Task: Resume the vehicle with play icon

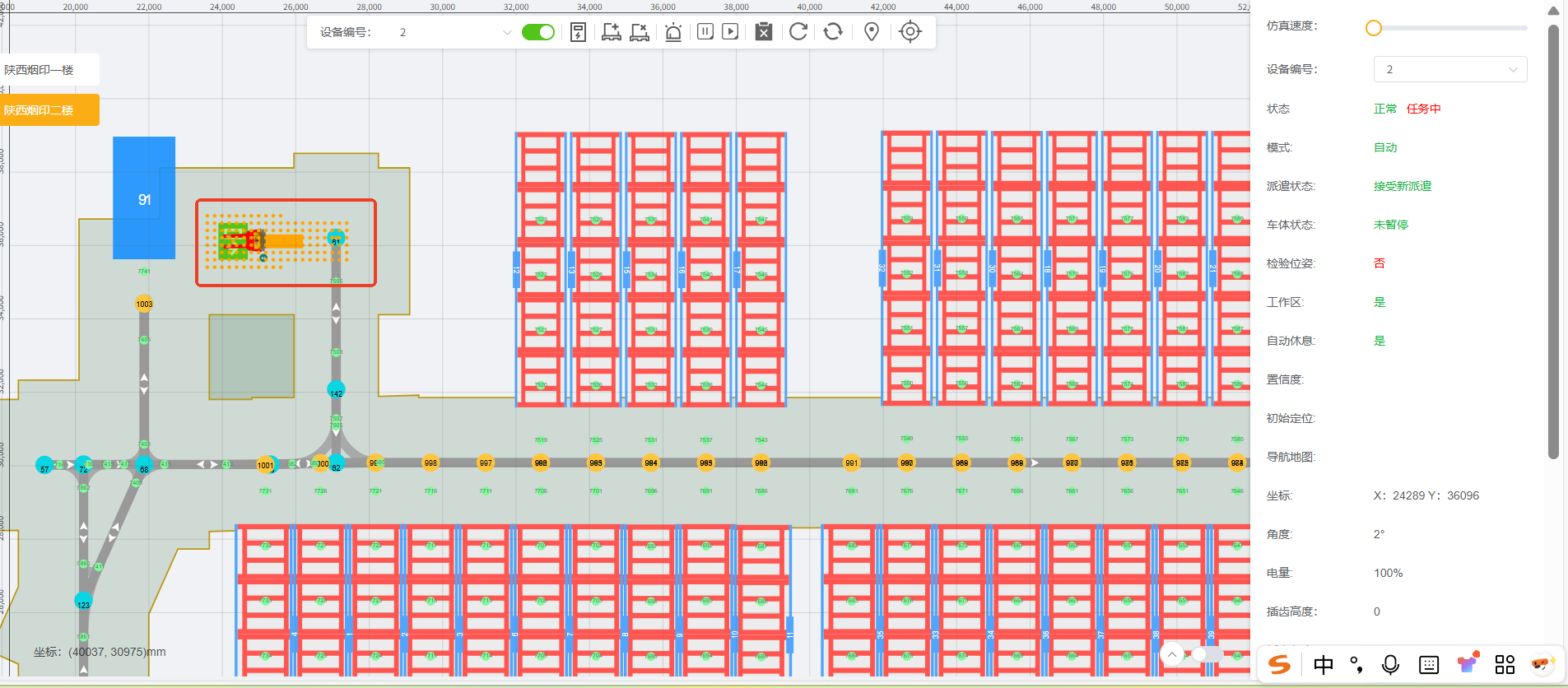Action: coord(730,32)
